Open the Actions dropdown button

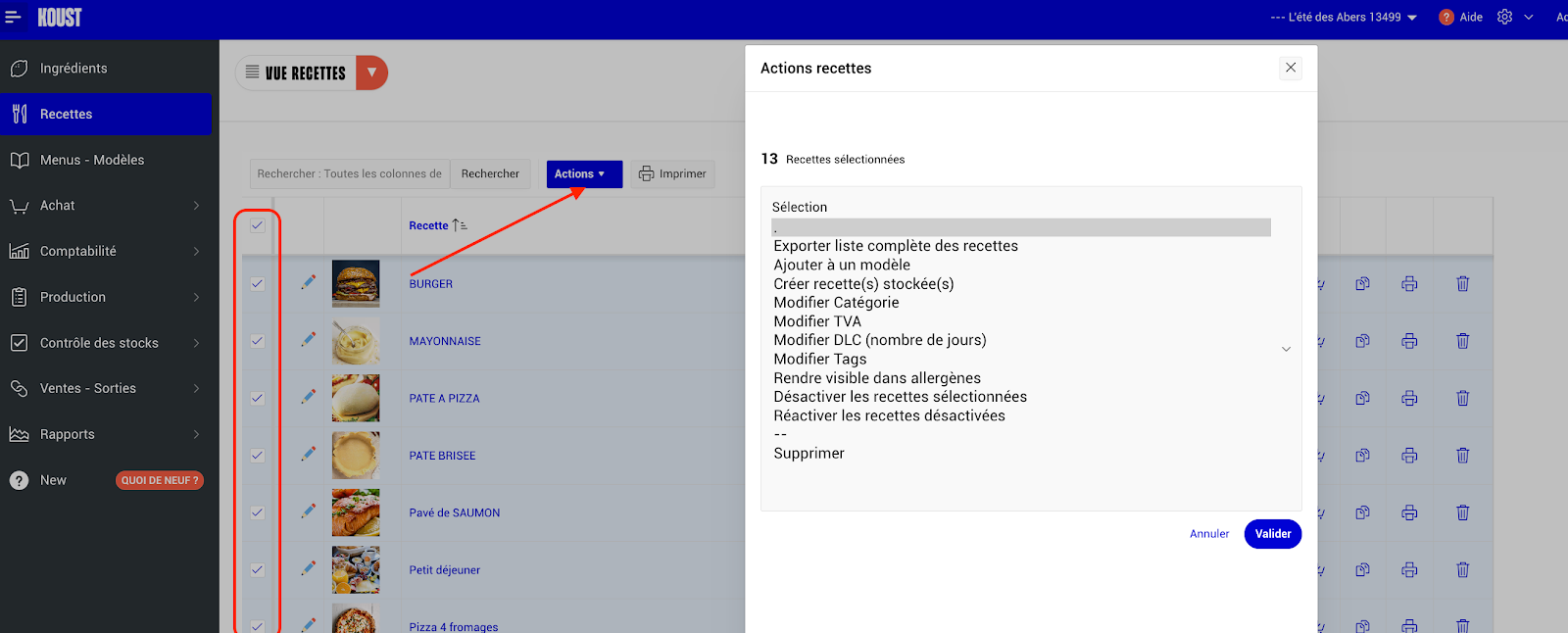pos(583,174)
